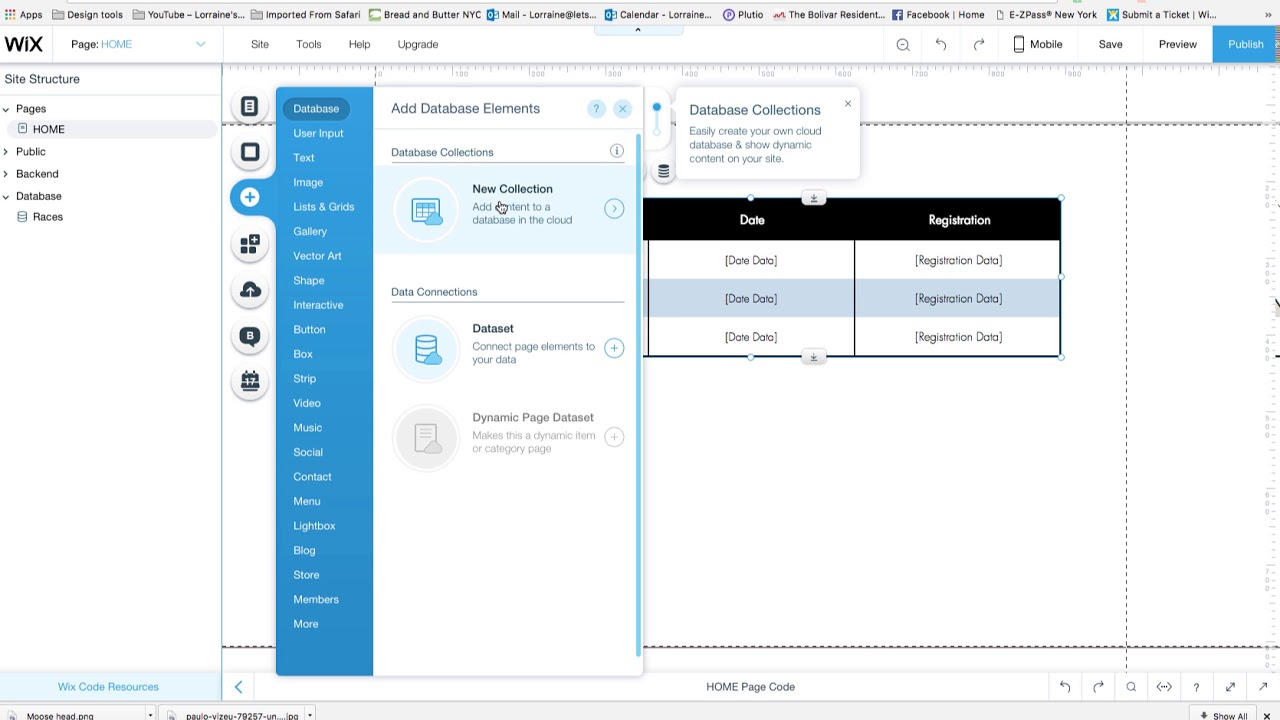Open the My Uploads cloud icon
This screenshot has height=720, width=1280.
click(250, 290)
